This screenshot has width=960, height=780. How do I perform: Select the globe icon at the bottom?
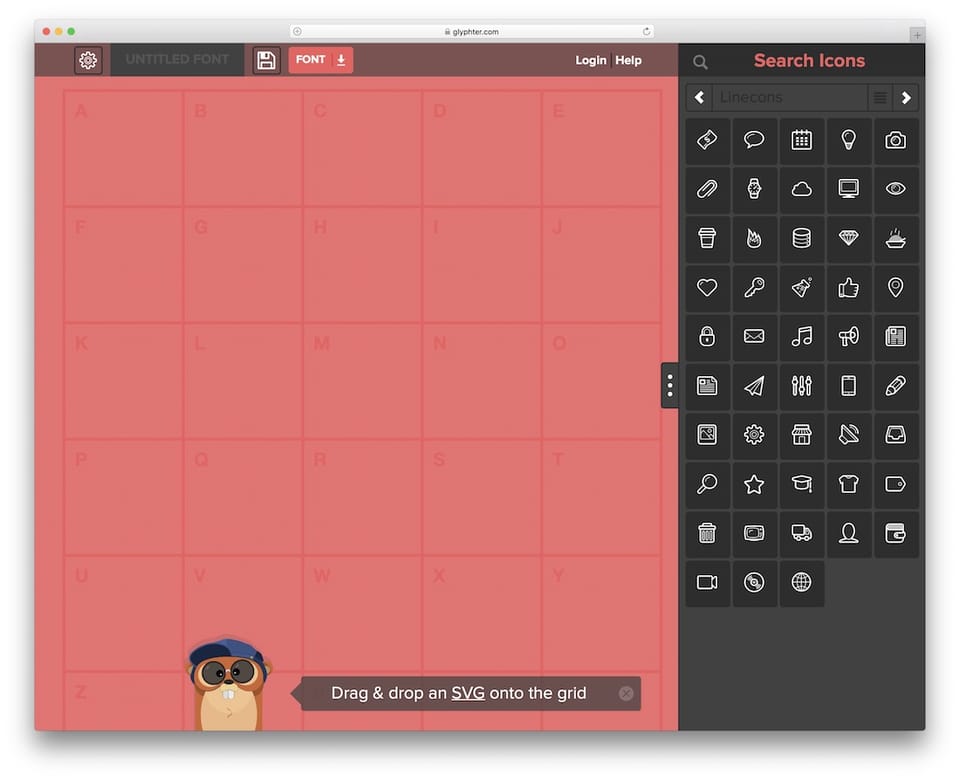pyautogui.click(x=801, y=583)
